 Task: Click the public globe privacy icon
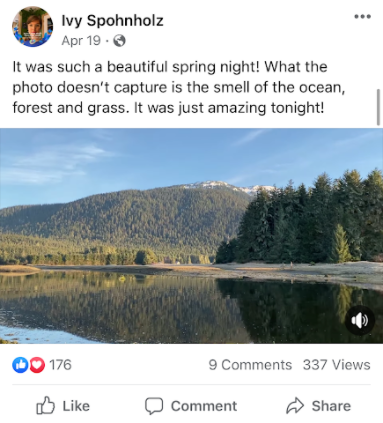click(x=119, y=41)
